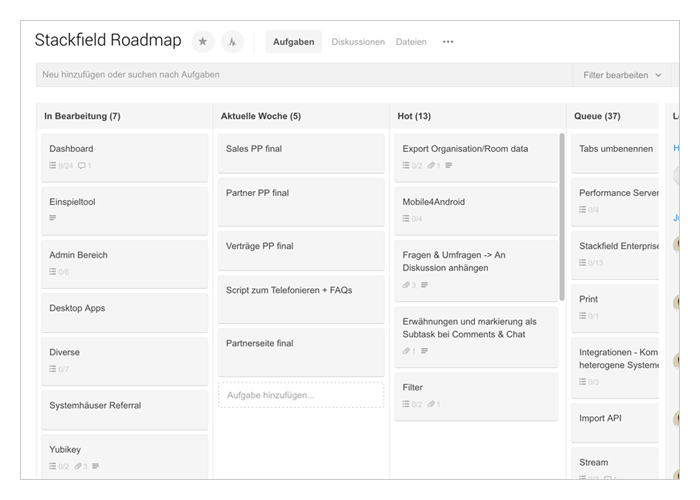This screenshot has height=500, width=700.
Task: Open the Desktop Apps task card
Action: pos(125,312)
